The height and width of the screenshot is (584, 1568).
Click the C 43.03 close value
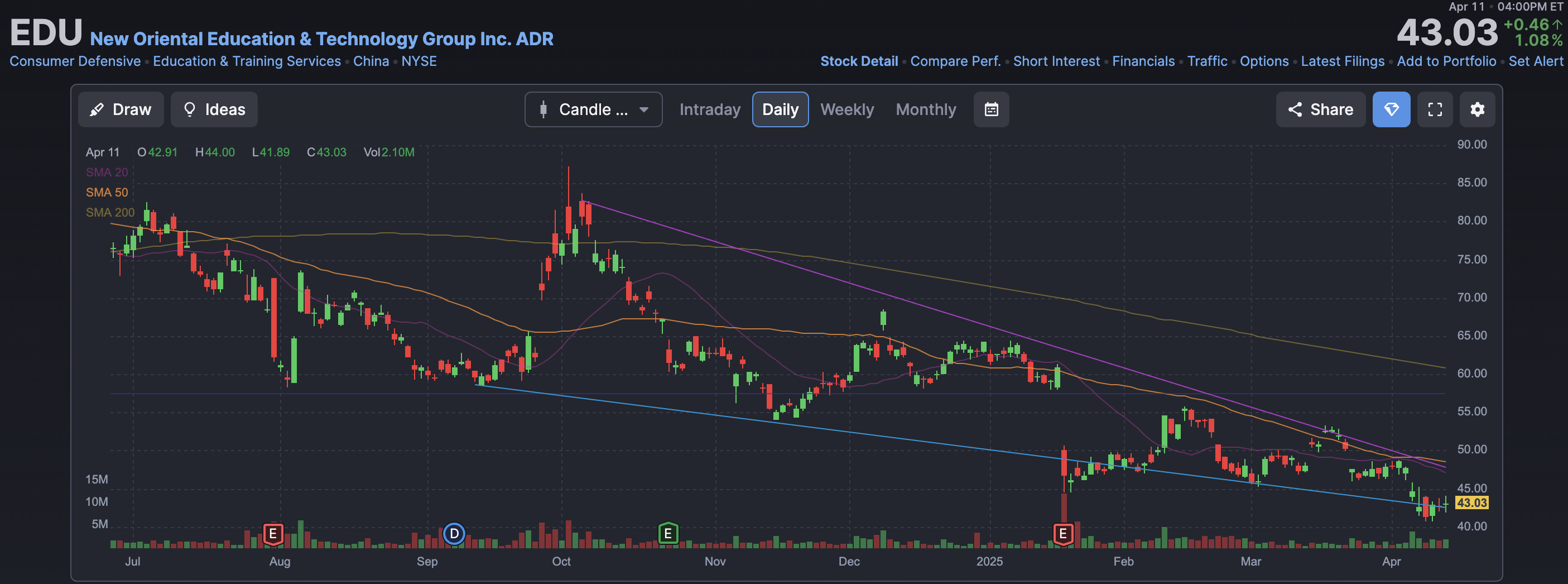326,152
